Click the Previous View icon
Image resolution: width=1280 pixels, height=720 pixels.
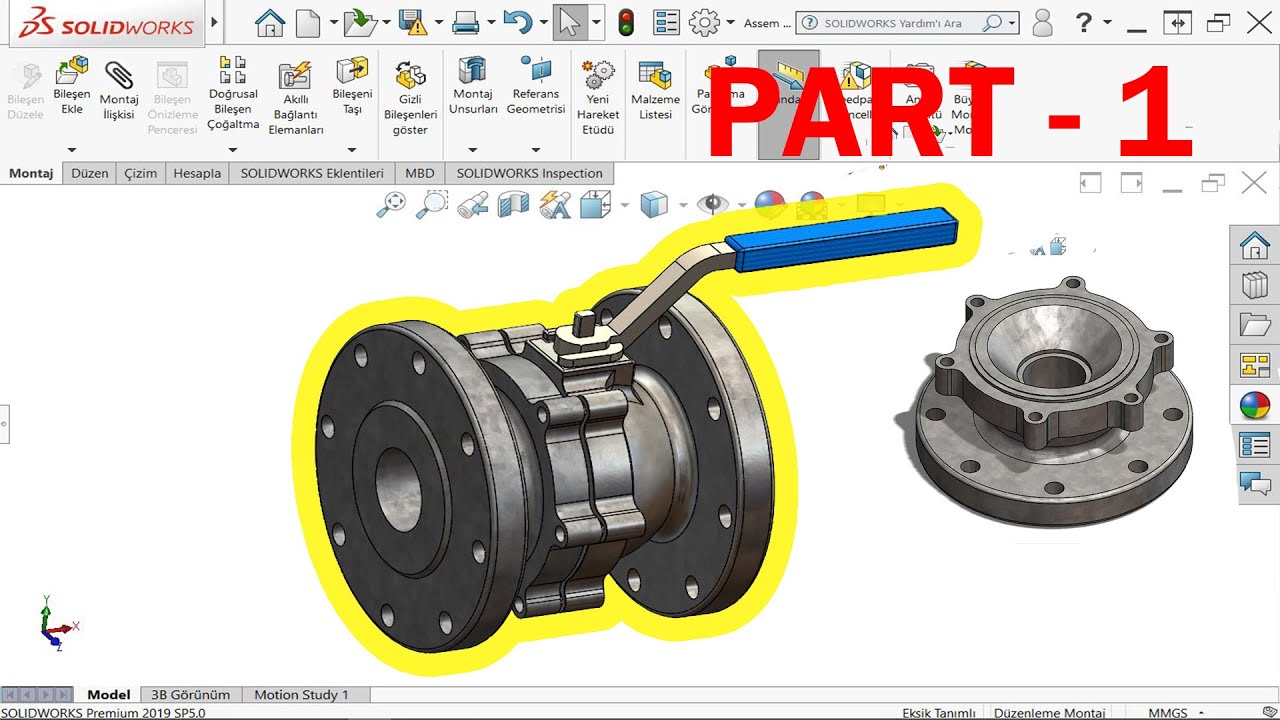tap(472, 205)
